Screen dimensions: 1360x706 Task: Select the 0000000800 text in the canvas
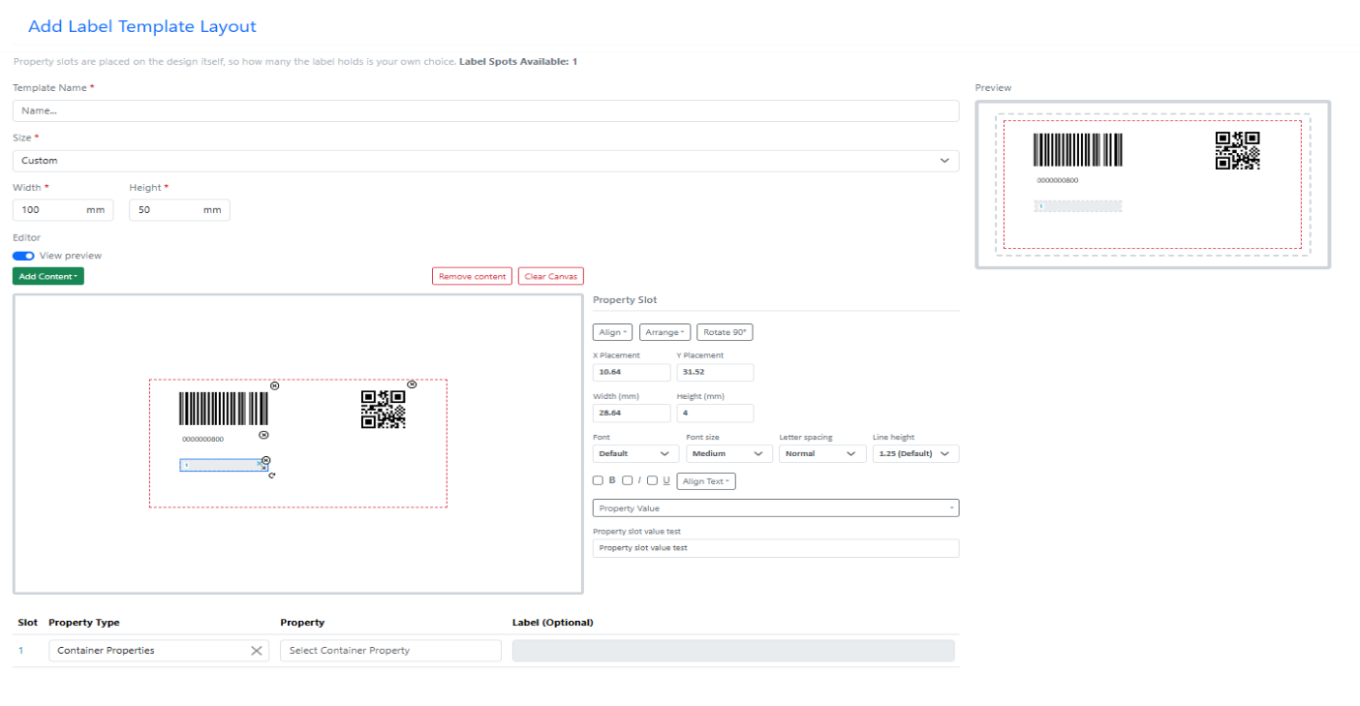point(203,439)
